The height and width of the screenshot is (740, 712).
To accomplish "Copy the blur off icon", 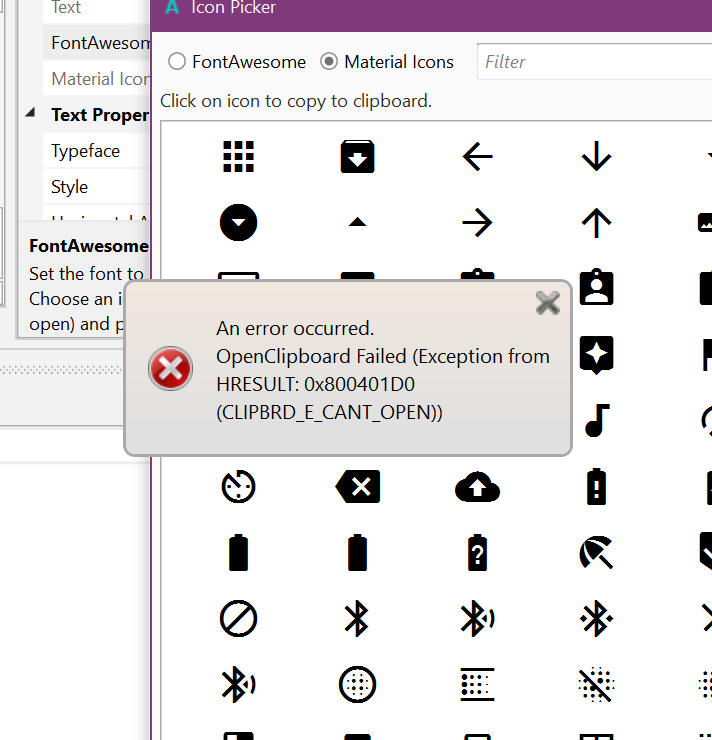I will click(596, 684).
